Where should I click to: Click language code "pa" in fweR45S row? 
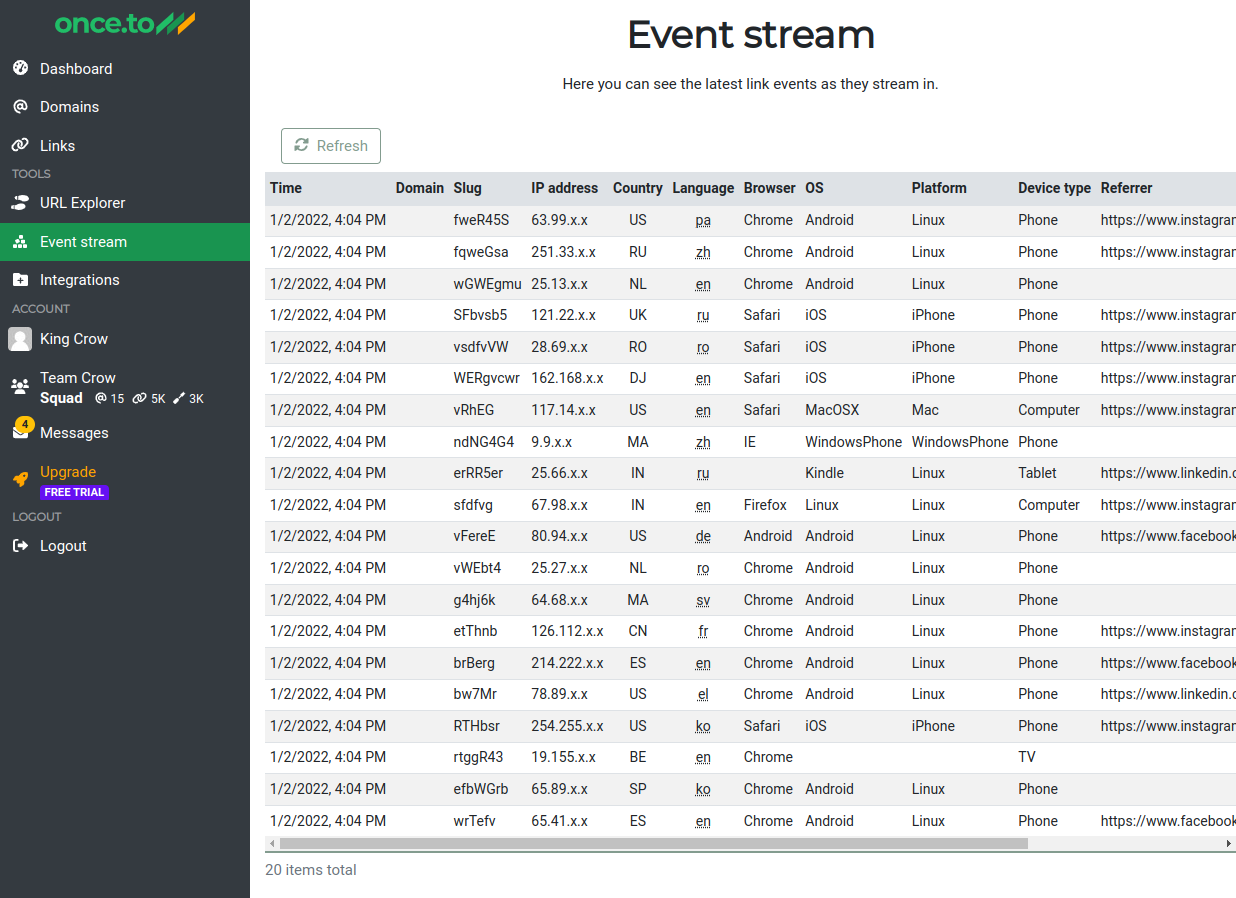click(x=703, y=220)
